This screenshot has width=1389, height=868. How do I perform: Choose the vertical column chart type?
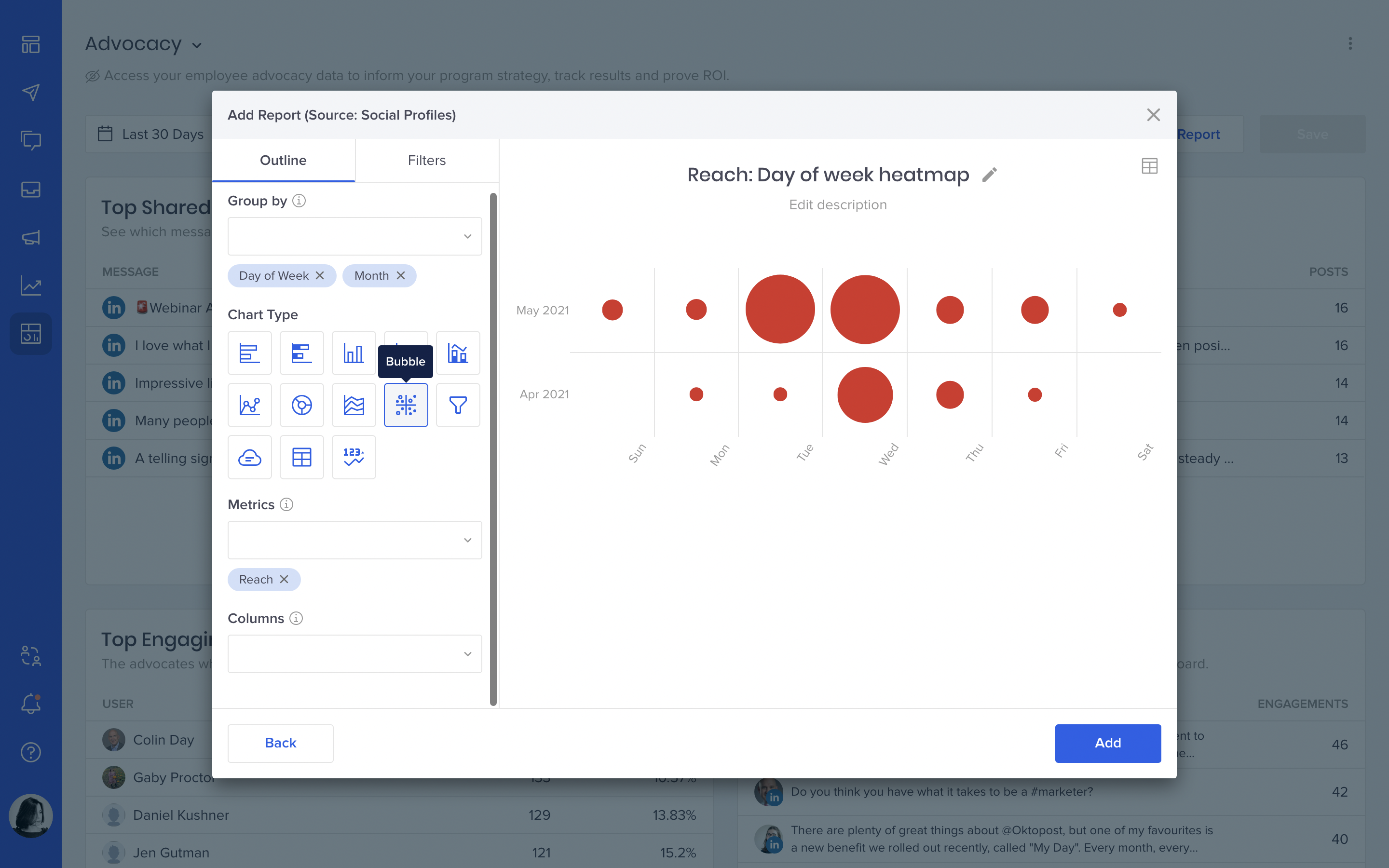pyautogui.click(x=354, y=353)
